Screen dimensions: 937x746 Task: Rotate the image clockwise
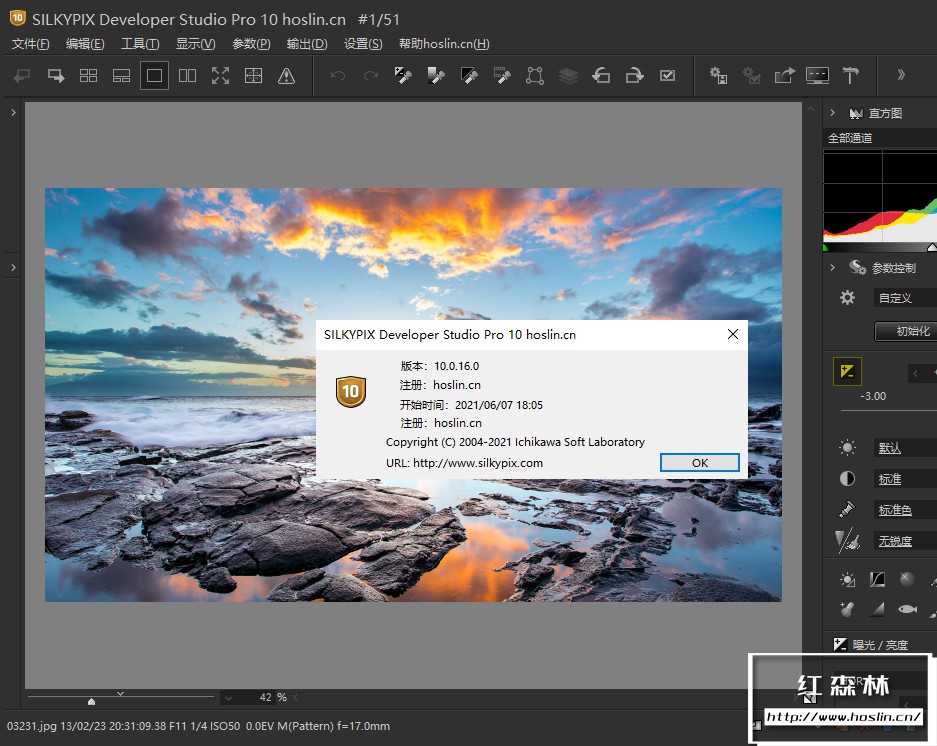(x=634, y=76)
